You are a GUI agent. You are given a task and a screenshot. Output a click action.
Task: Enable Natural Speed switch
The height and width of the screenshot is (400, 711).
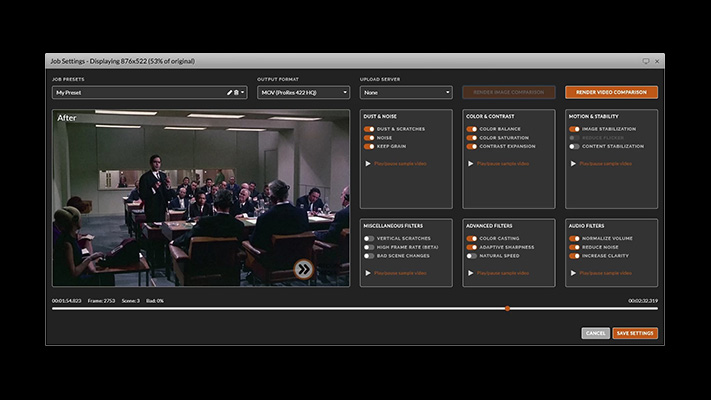pos(472,256)
